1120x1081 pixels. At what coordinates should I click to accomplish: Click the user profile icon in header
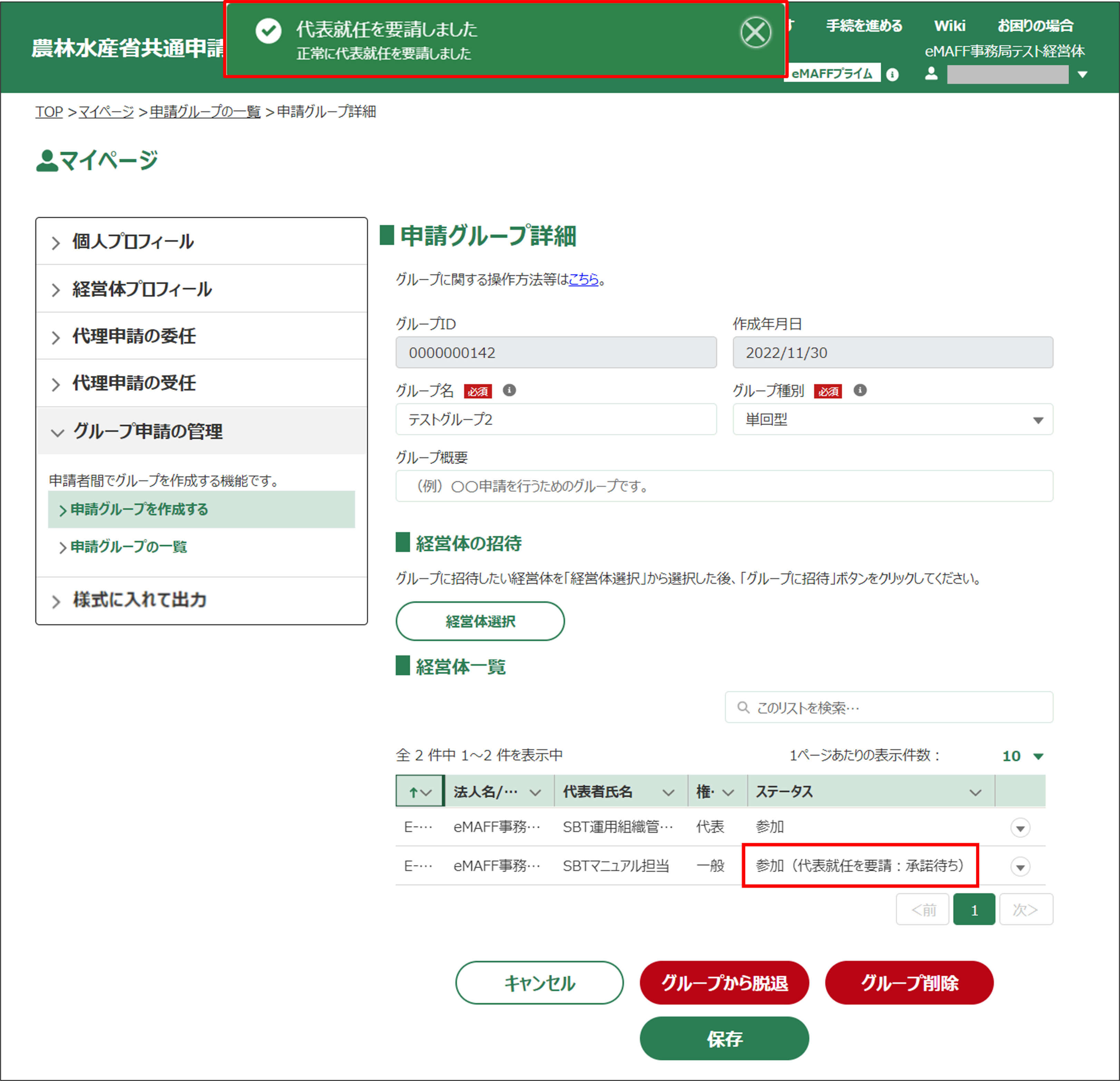[931, 73]
